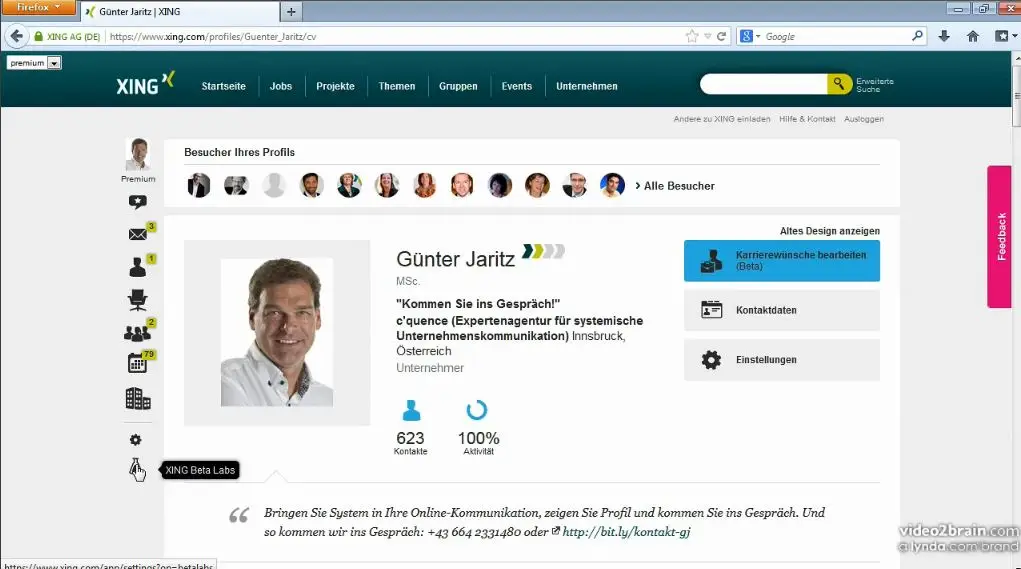
Task: Open the Google search engine dropdown arrow
Action: [x=758, y=36]
